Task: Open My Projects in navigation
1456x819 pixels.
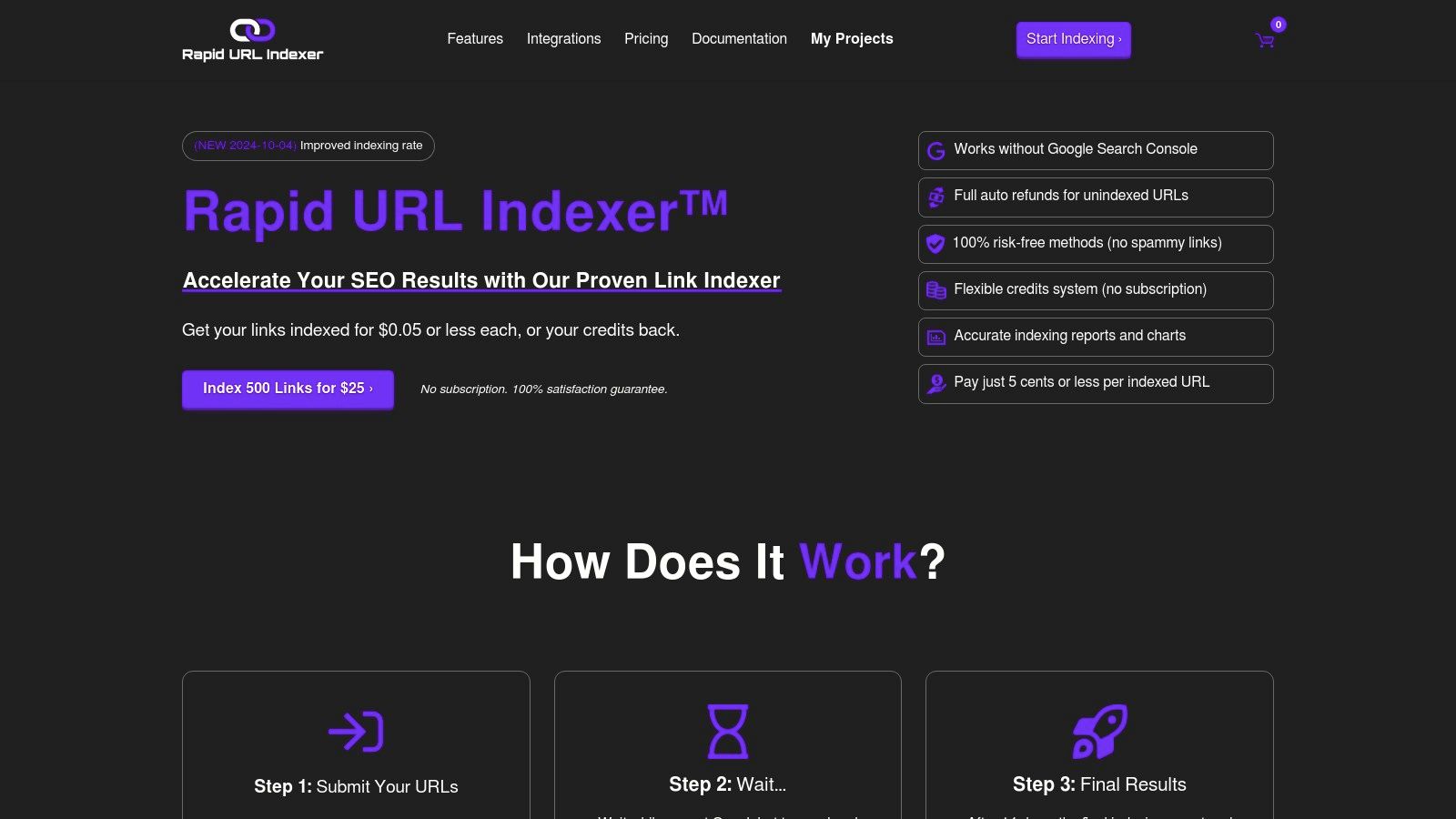Action: (x=852, y=39)
